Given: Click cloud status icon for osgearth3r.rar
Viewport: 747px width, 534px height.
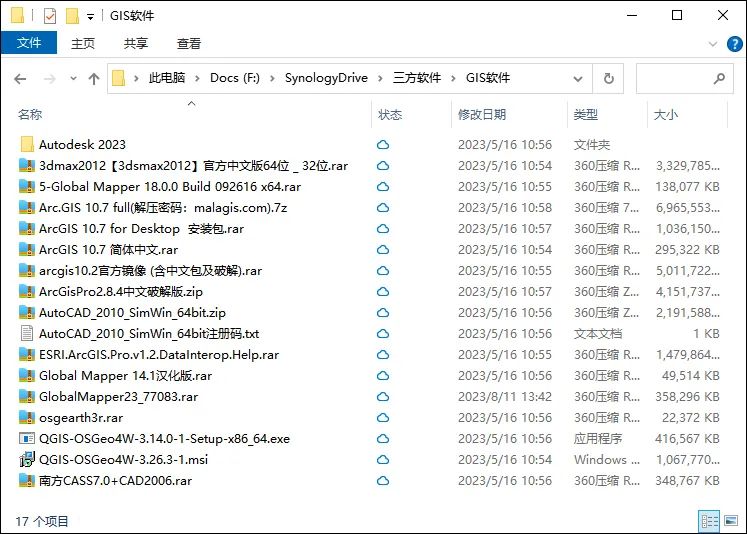Looking at the screenshot, I should 383,418.
